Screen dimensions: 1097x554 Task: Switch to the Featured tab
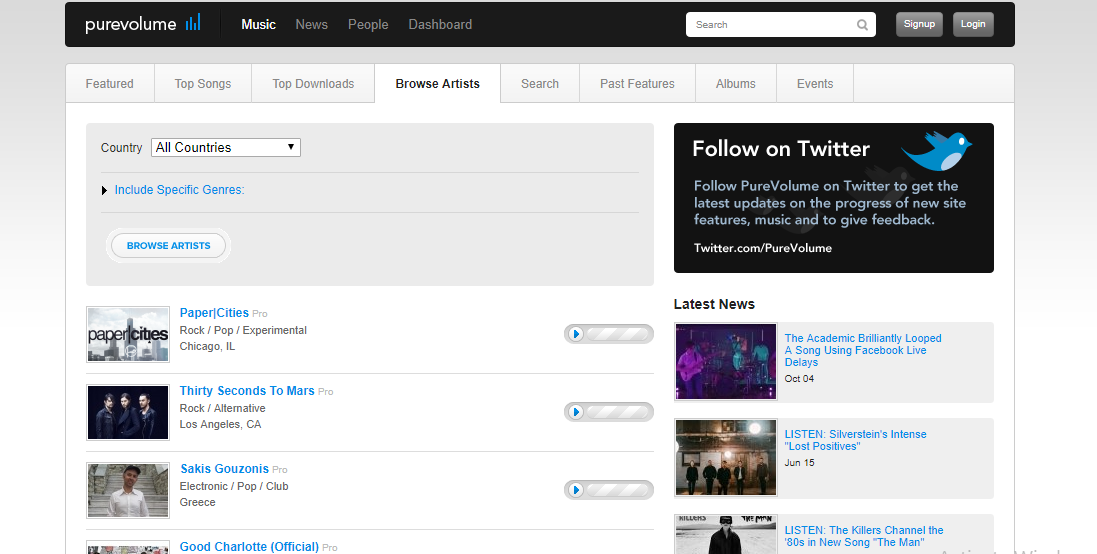point(110,83)
